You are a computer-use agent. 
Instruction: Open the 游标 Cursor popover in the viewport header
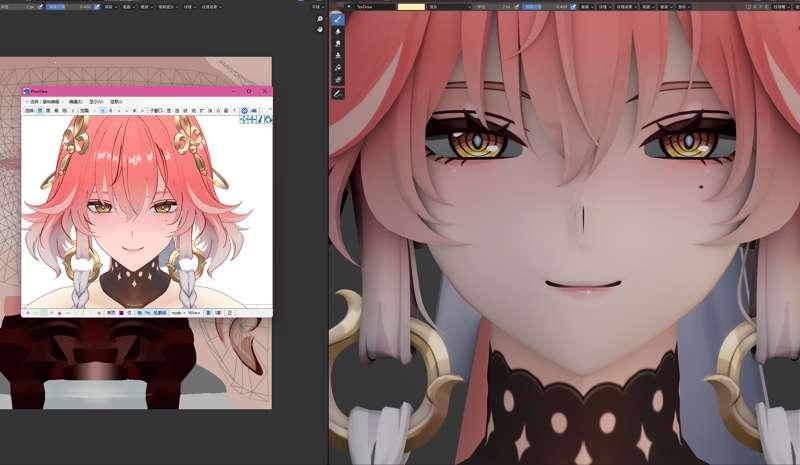pos(683,7)
